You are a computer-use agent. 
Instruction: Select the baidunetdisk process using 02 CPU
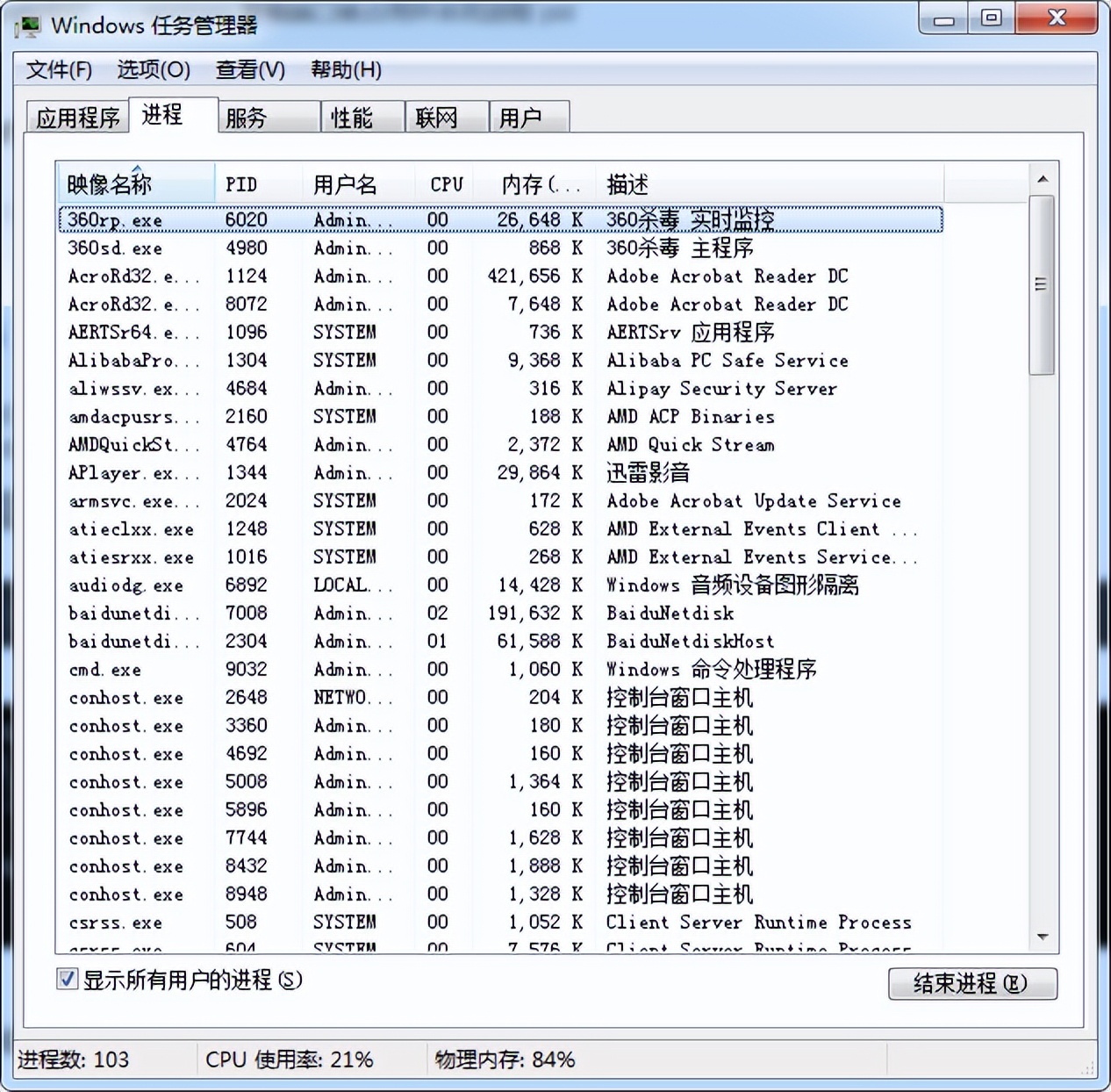pyautogui.click(x=351, y=613)
